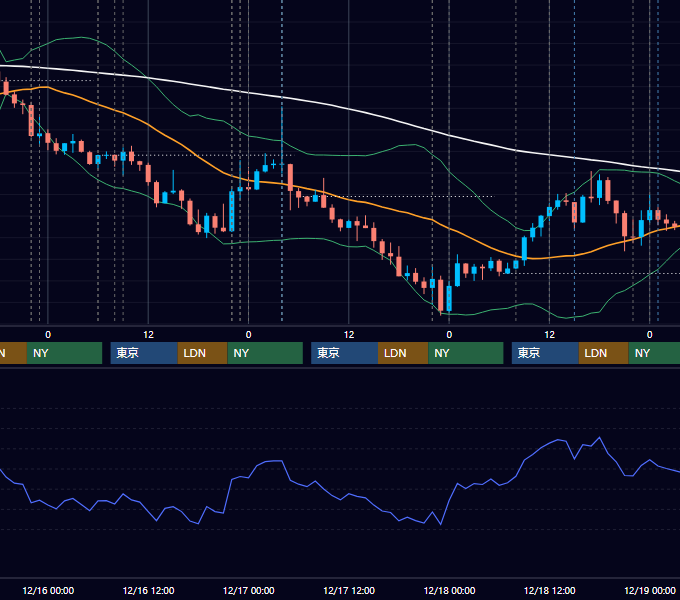The image size is (680, 600).
Task: Click the 12/17 00:00 time axis label
Action: (248, 590)
